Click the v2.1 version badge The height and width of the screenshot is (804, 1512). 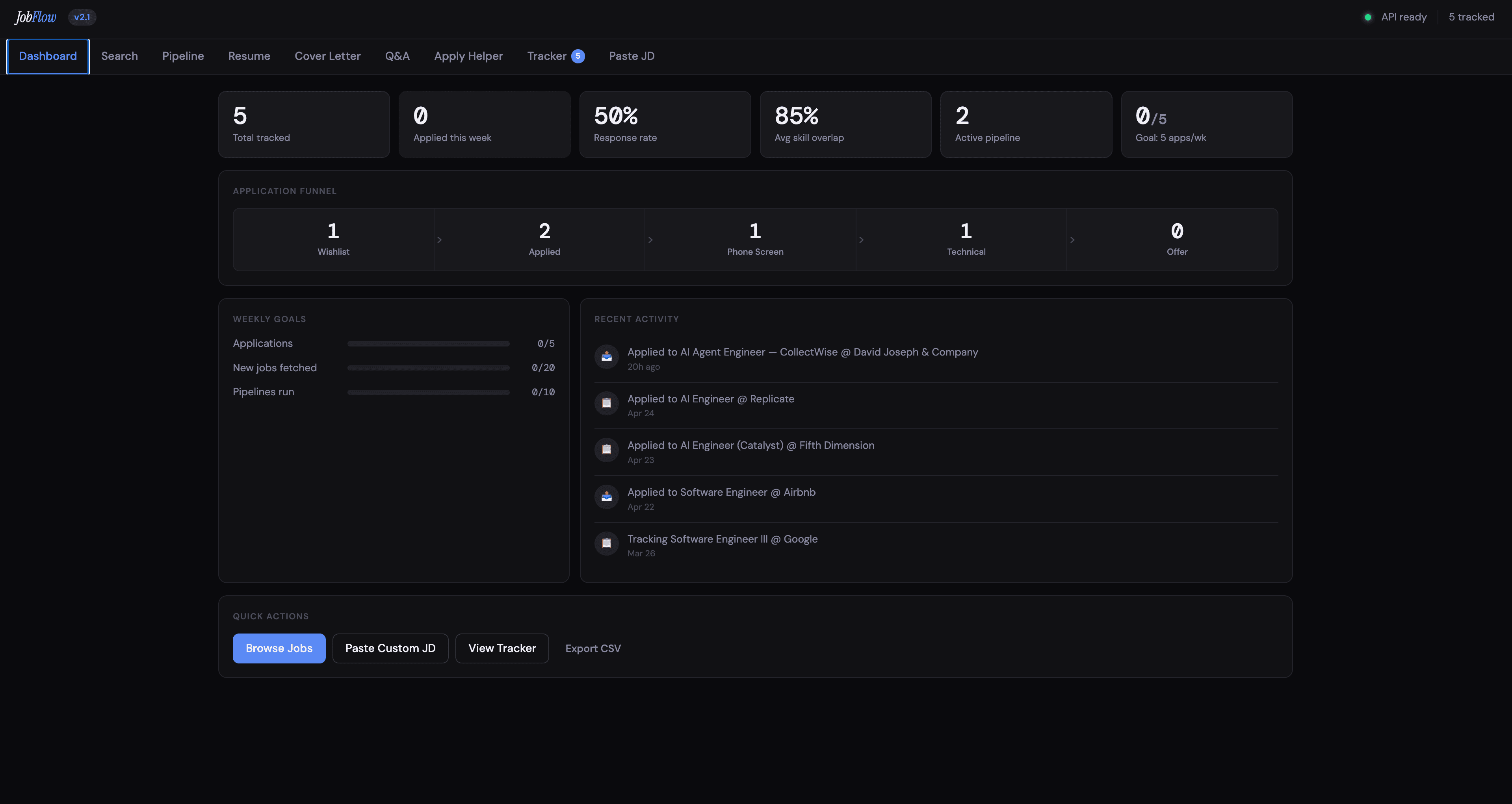coord(82,17)
